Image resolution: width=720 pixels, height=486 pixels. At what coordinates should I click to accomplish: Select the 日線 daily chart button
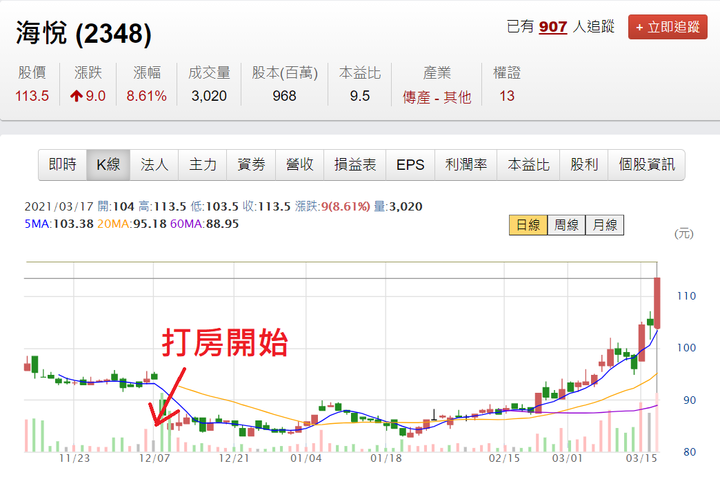click(528, 225)
